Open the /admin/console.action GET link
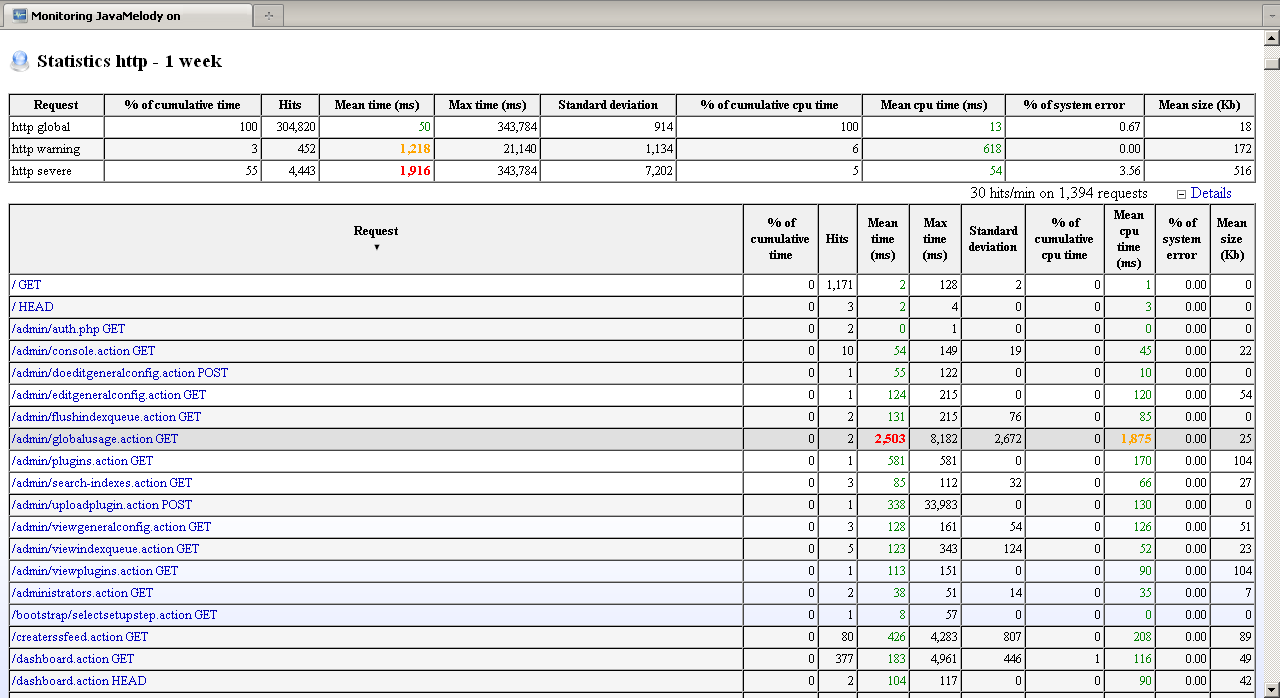Screen dimensions: 1280x698 83,351
